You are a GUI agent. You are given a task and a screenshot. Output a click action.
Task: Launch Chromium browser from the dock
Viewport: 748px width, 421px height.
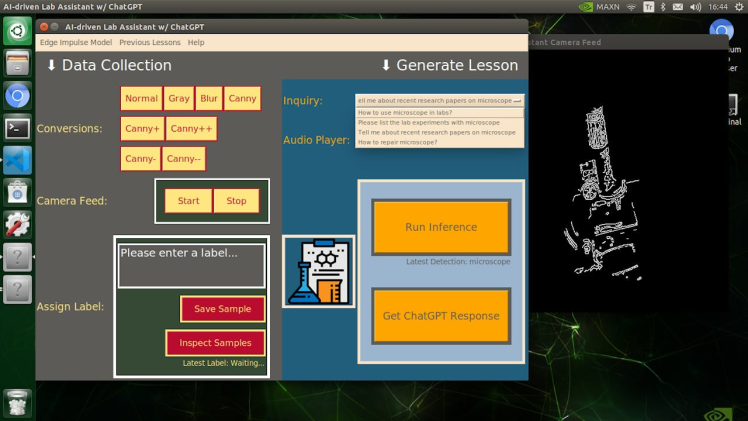point(18,96)
